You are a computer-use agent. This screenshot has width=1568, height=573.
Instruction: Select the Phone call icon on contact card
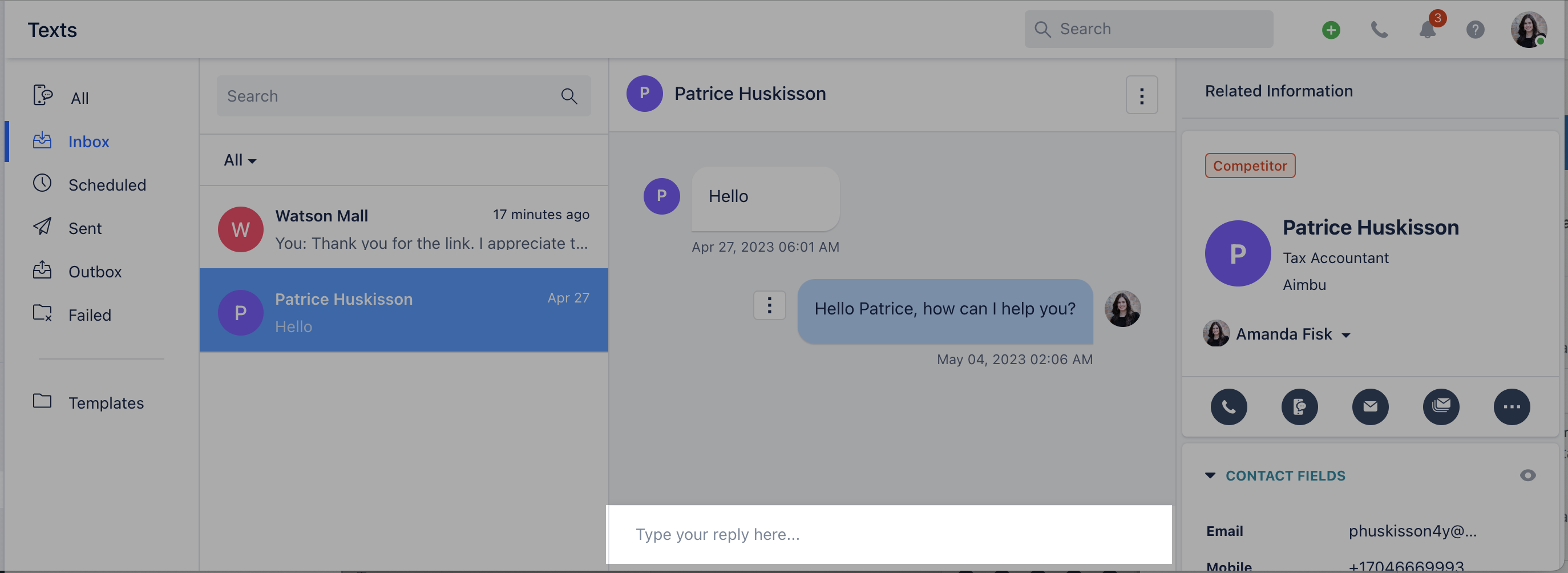(x=1229, y=407)
